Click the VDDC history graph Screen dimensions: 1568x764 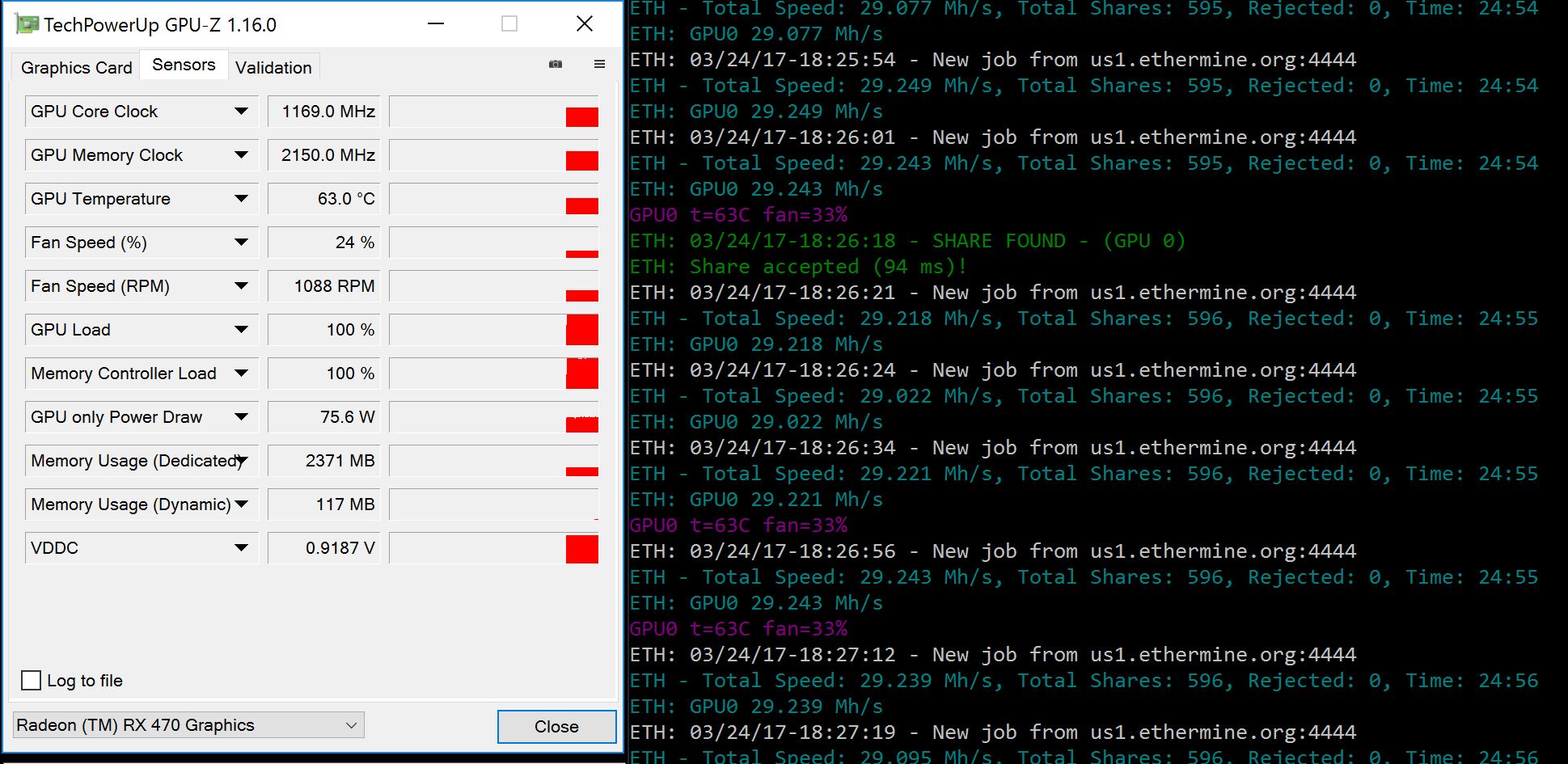494,548
